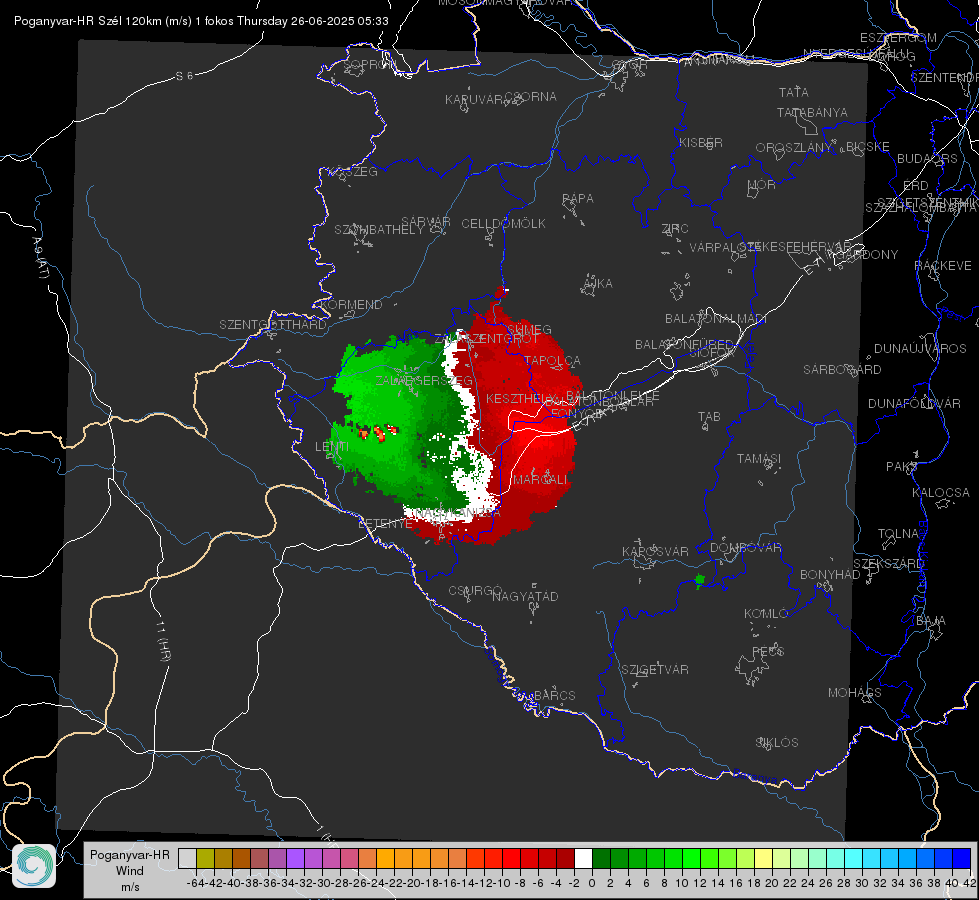The image size is (979, 900).
Task: Click the BARCS town label
Action: (x=554, y=695)
